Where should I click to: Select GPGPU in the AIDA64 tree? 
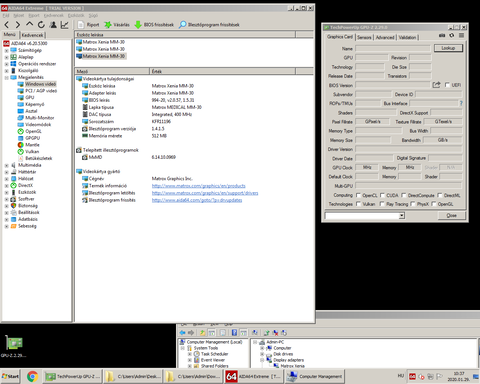pos(29,138)
